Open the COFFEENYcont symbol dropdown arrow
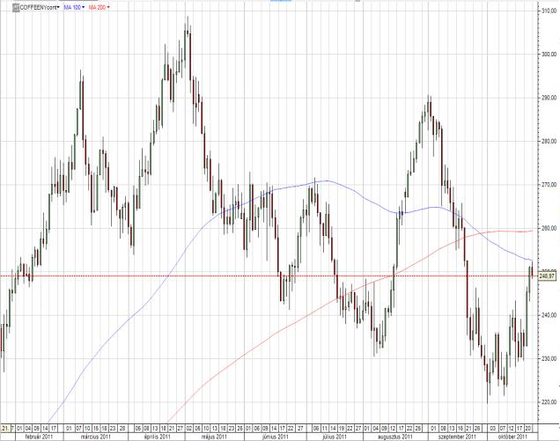560x441 pixels. tap(58, 7)
